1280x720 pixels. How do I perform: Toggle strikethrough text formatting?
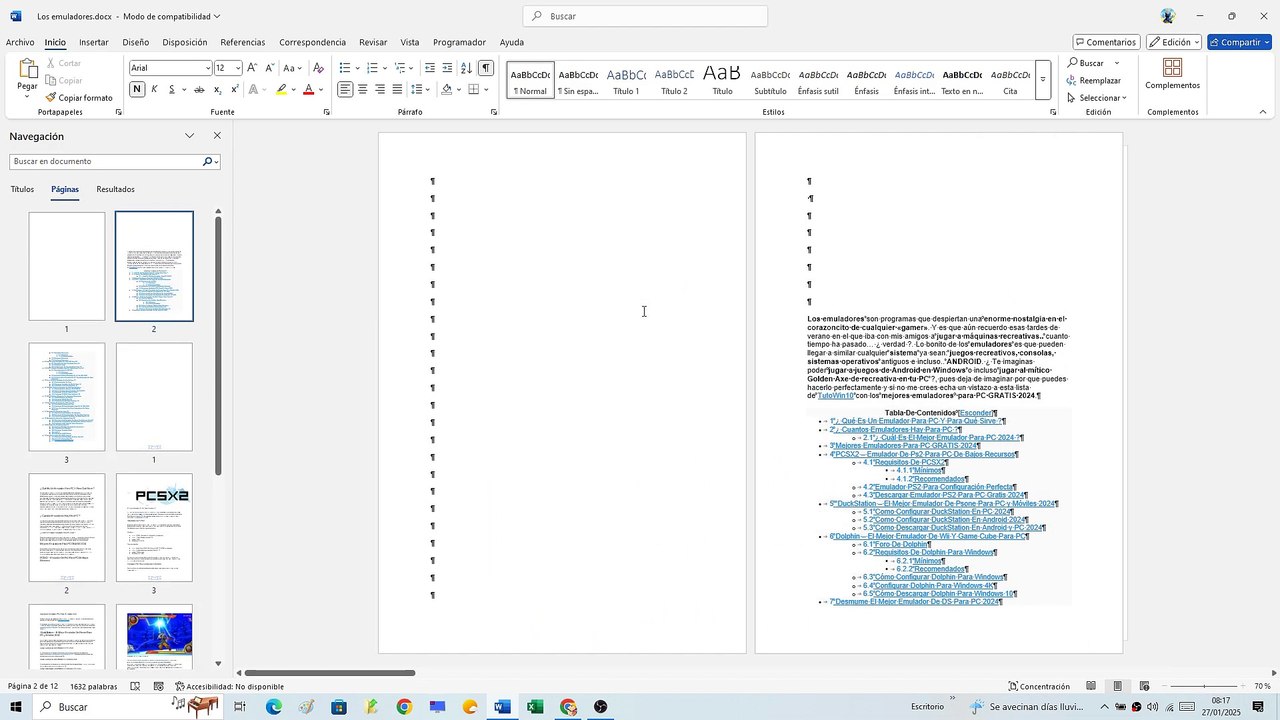click(x=199, y=89)
